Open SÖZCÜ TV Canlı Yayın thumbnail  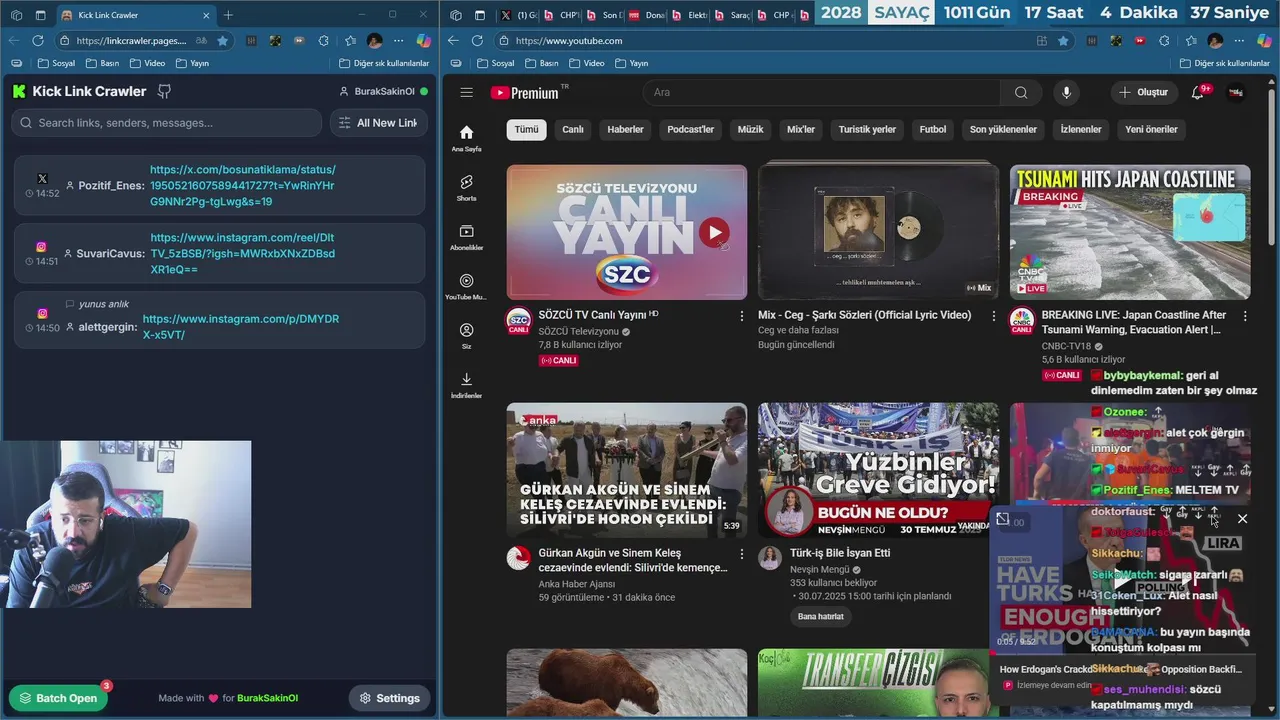pos(627,232)
